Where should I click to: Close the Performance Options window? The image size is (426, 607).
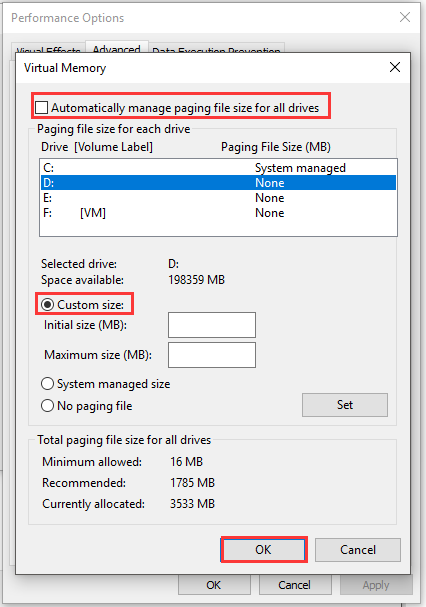point(405,17)
